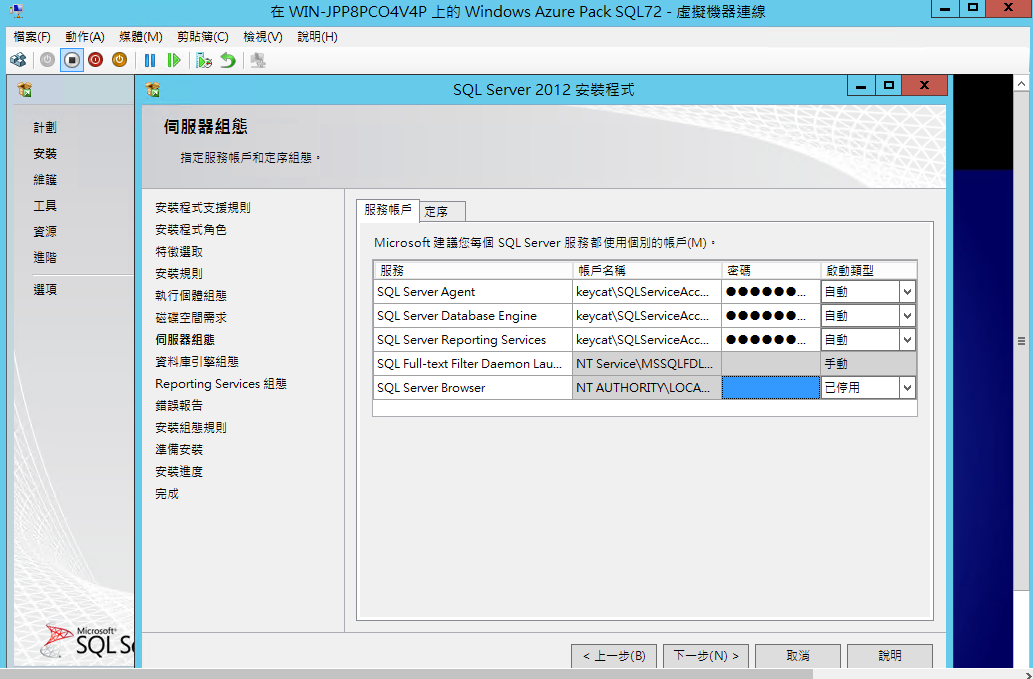Screen dimensions: 1033x679
Task: Click the 服務 column header
Action: (473, 271)
